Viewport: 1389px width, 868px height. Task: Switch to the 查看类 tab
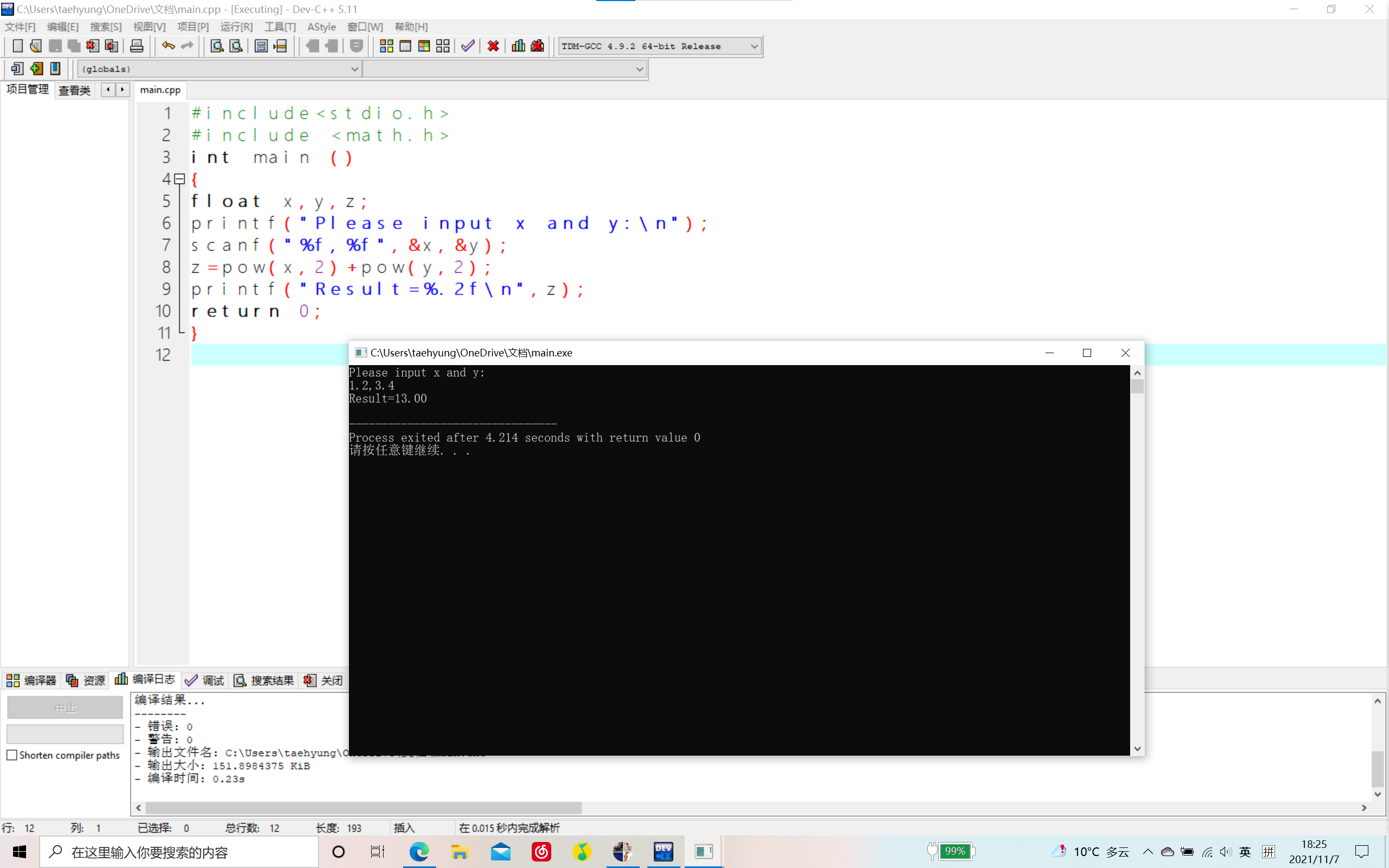coord(75,90)
